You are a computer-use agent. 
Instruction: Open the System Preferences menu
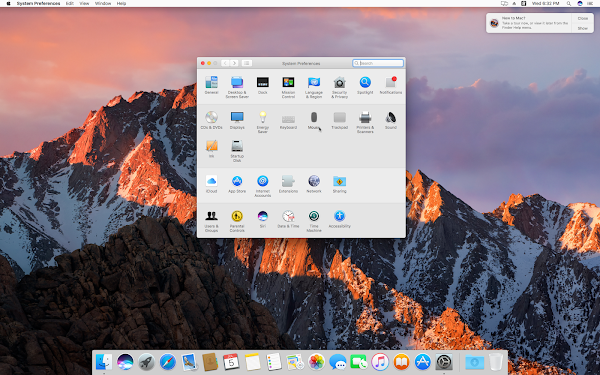(x=38, y=3)
